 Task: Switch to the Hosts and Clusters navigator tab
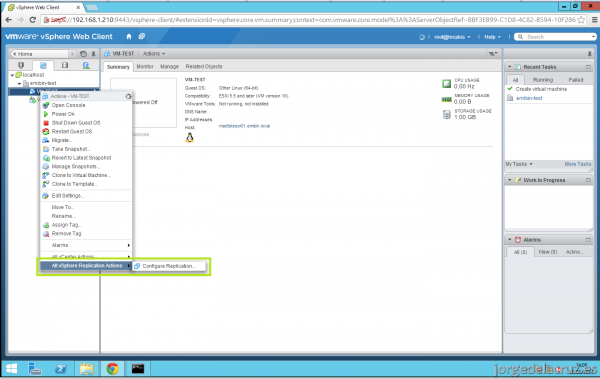click(21, 65)
